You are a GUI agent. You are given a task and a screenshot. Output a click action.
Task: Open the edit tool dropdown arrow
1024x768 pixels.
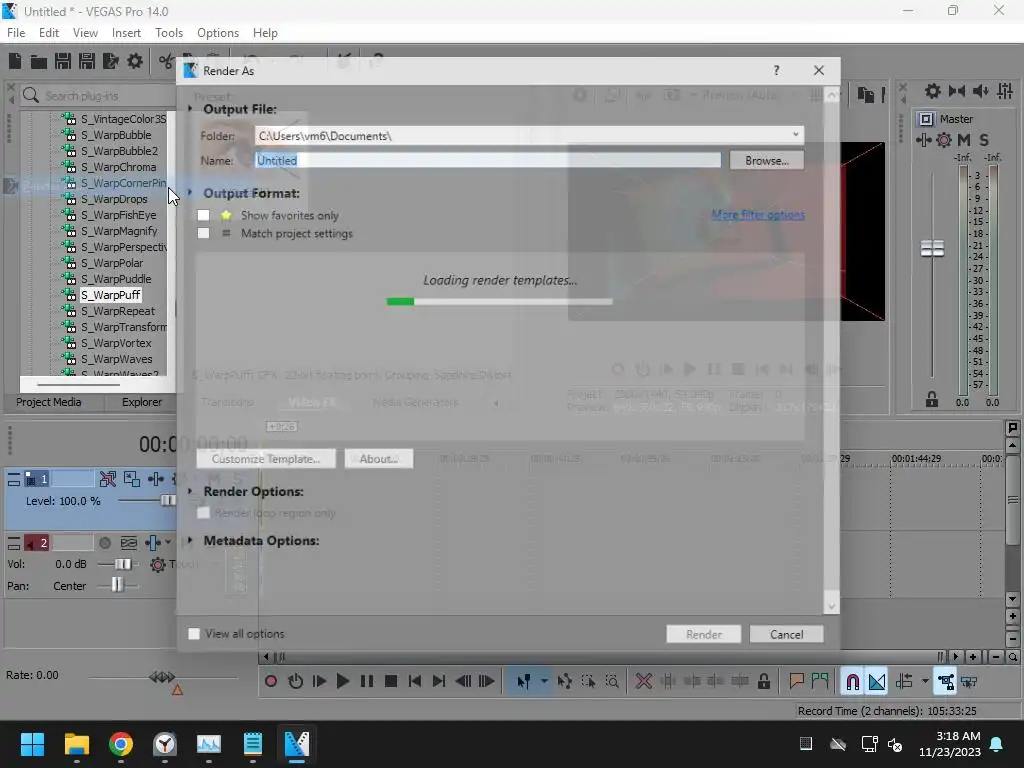(x=544, y=682)
